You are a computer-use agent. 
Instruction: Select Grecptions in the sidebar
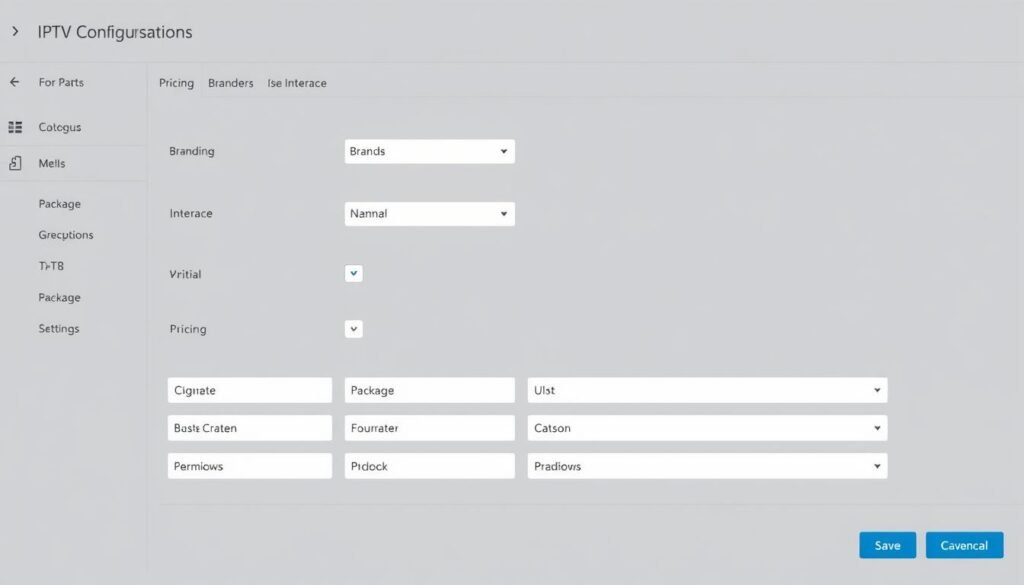point(66,235)
